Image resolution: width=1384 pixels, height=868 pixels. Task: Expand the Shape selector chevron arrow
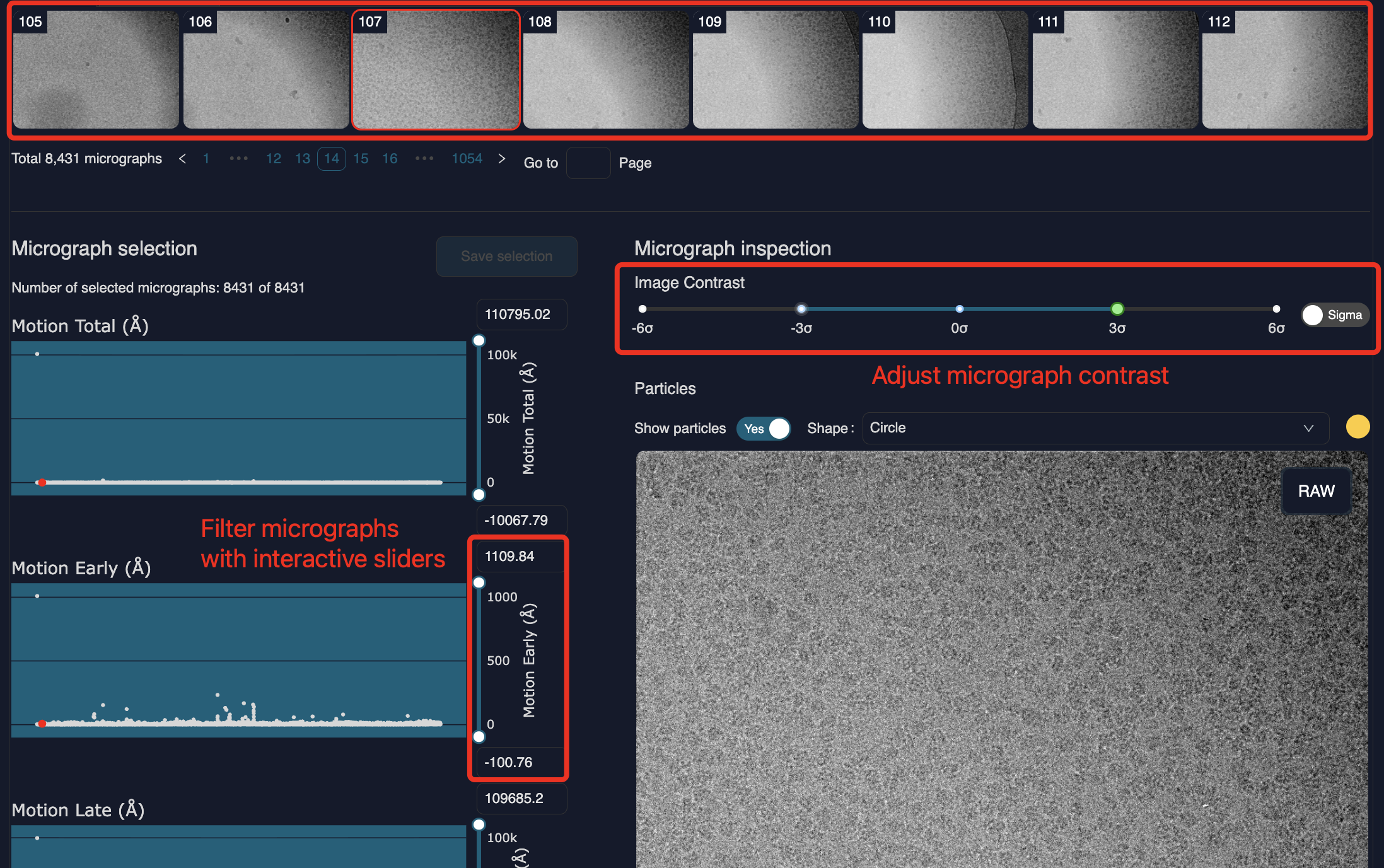pos(1308,428)
